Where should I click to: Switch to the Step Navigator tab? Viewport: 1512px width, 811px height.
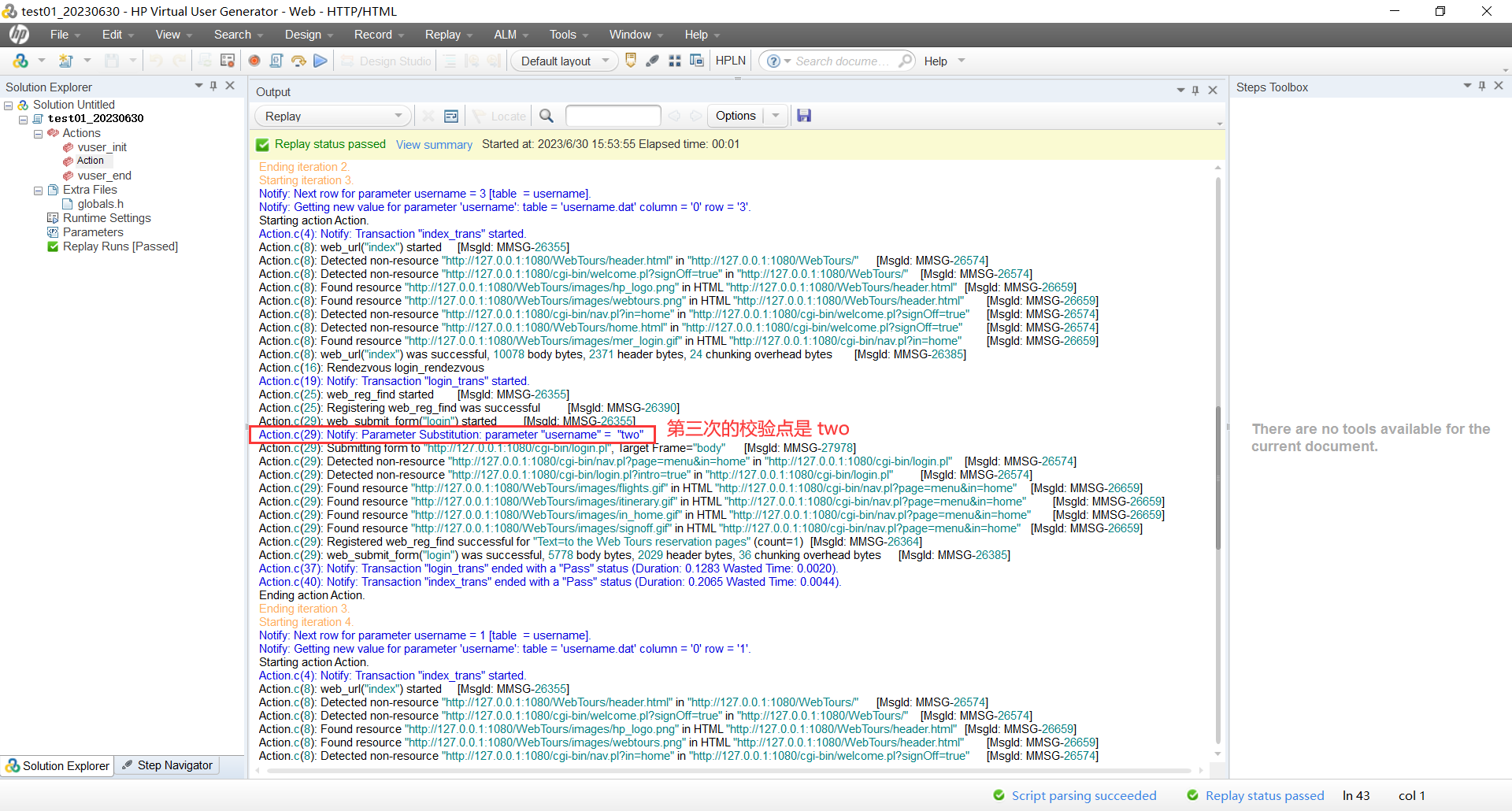[168, 765]
